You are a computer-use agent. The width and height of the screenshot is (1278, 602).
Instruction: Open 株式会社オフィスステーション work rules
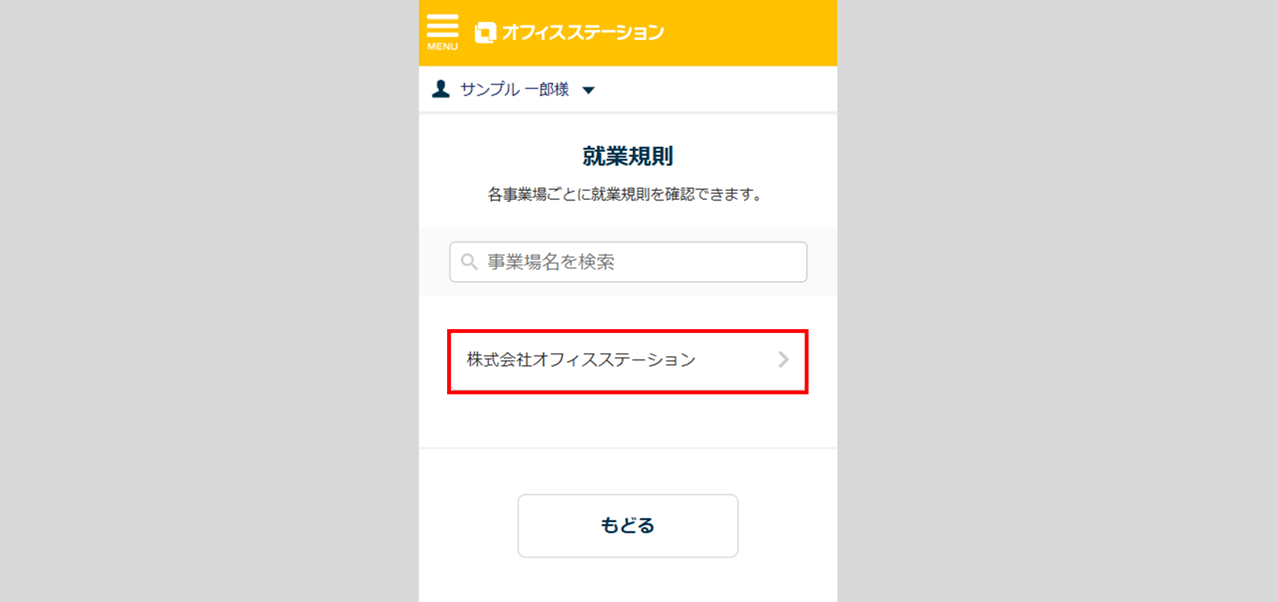[x=581, y=360]
